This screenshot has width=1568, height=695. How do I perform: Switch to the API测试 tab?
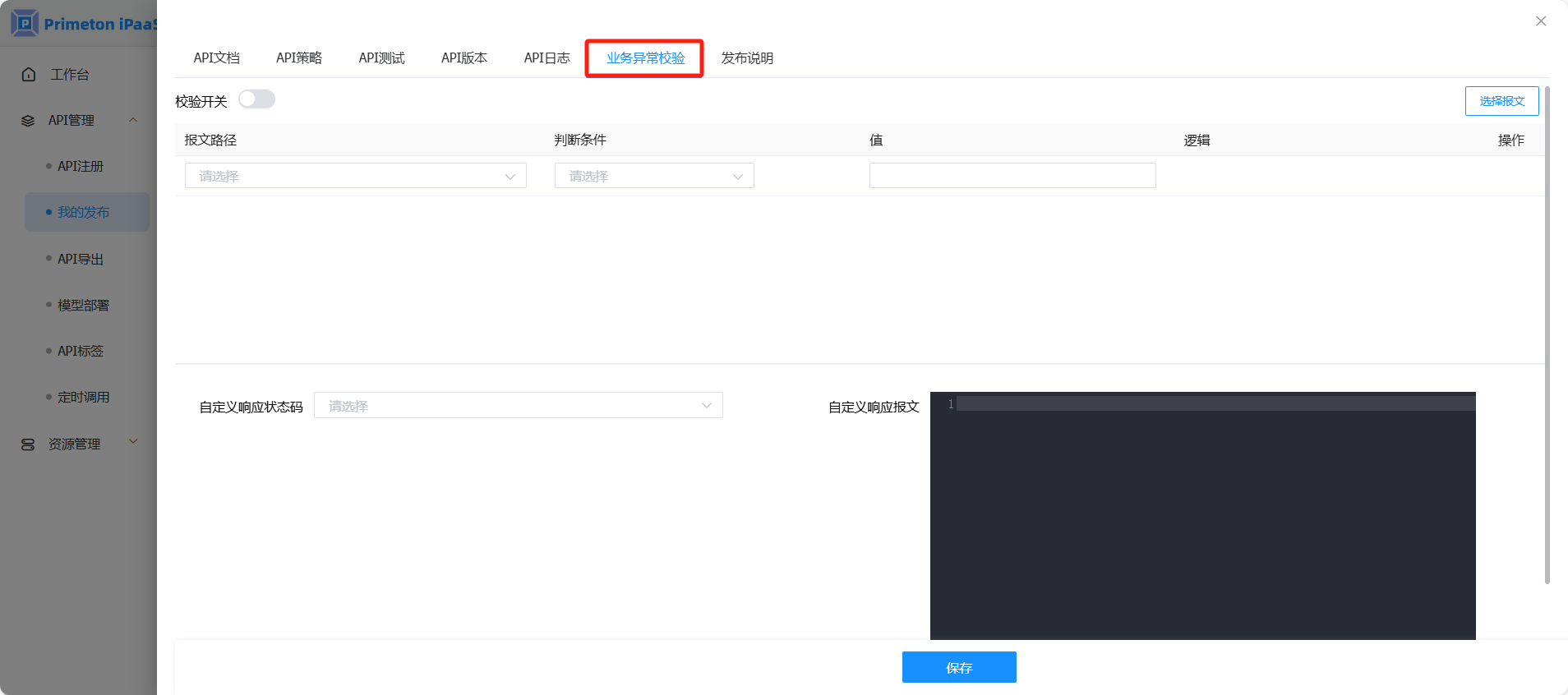[x=381, y=58]
